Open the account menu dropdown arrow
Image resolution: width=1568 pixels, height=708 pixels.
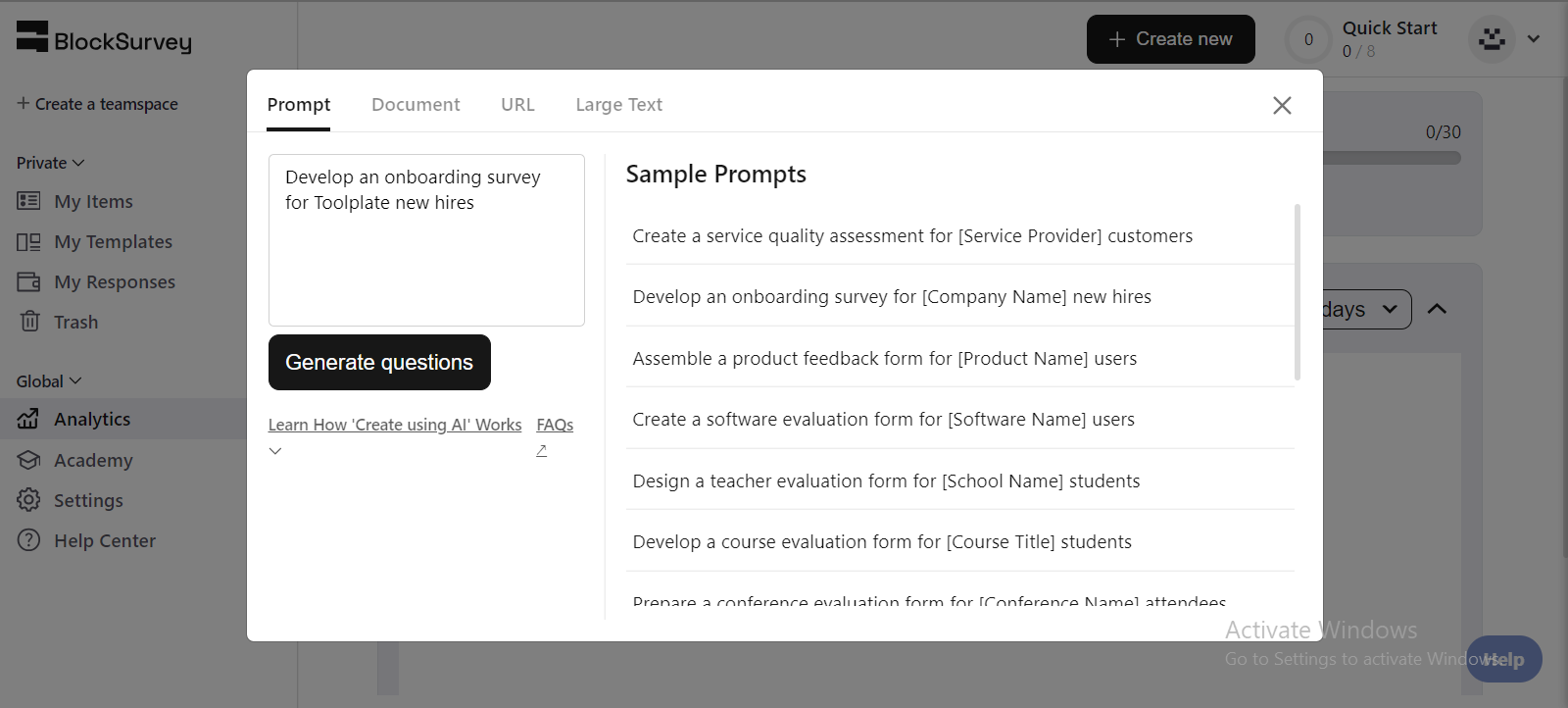coord(1534,39)
